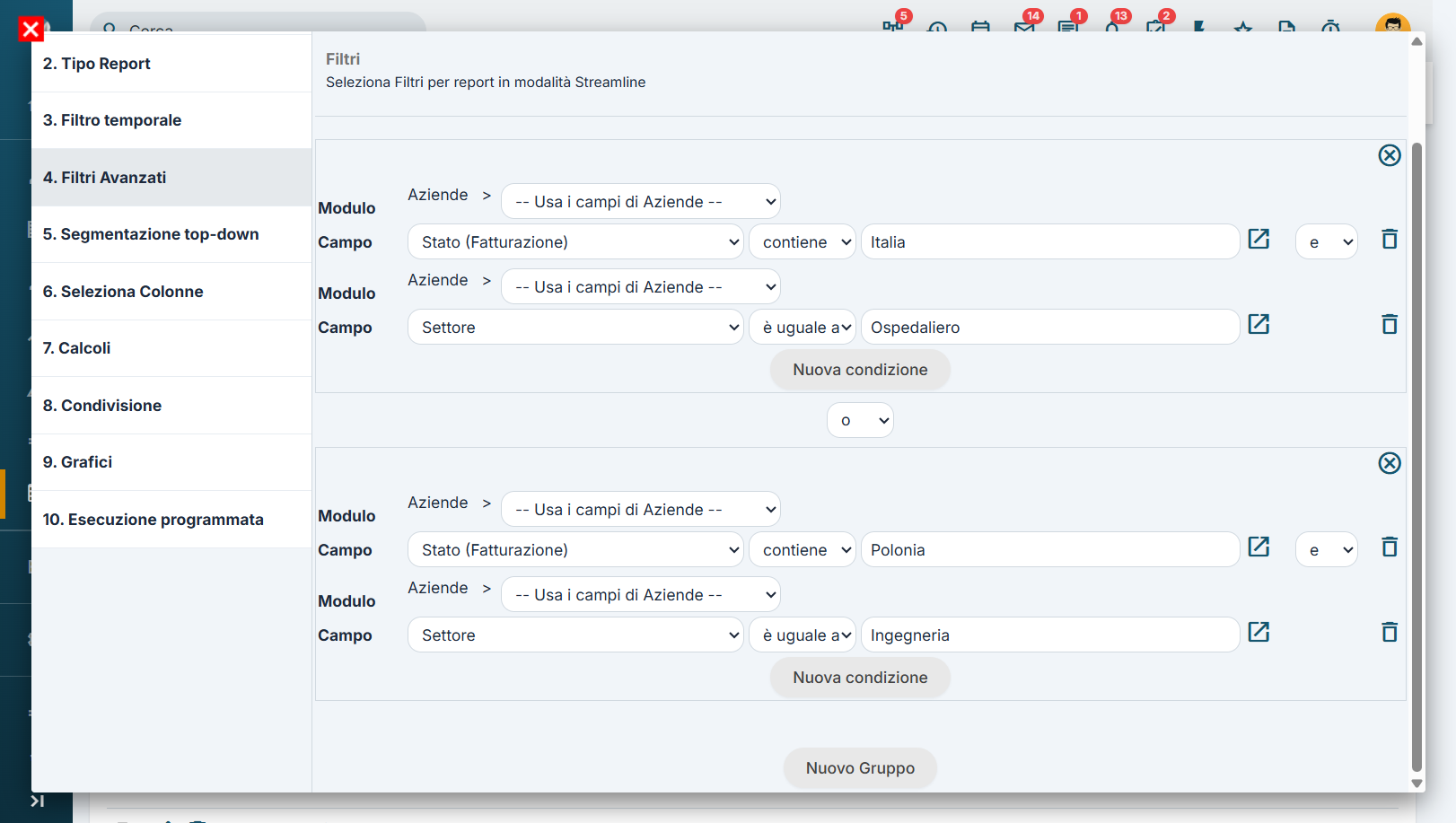Go to step 7. Calcoli
1456x823 pixels.
[171, 348]
